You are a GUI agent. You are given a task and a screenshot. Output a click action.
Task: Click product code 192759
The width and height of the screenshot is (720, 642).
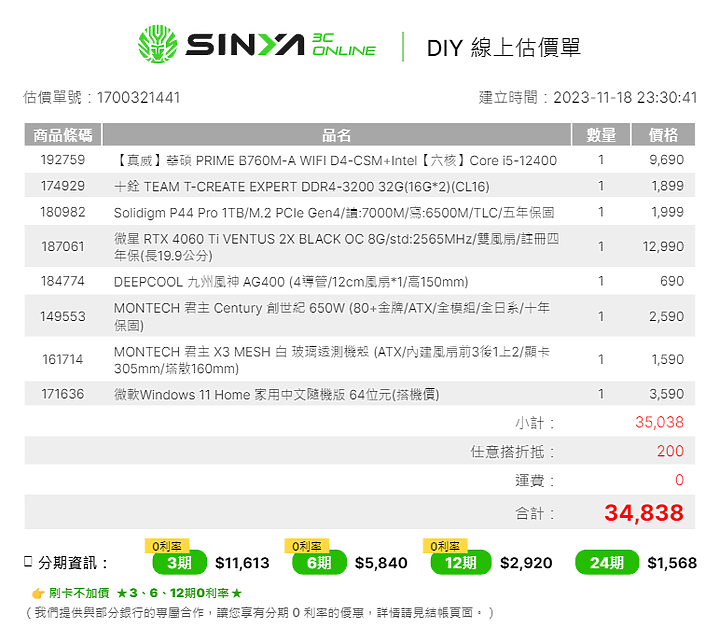63,159
